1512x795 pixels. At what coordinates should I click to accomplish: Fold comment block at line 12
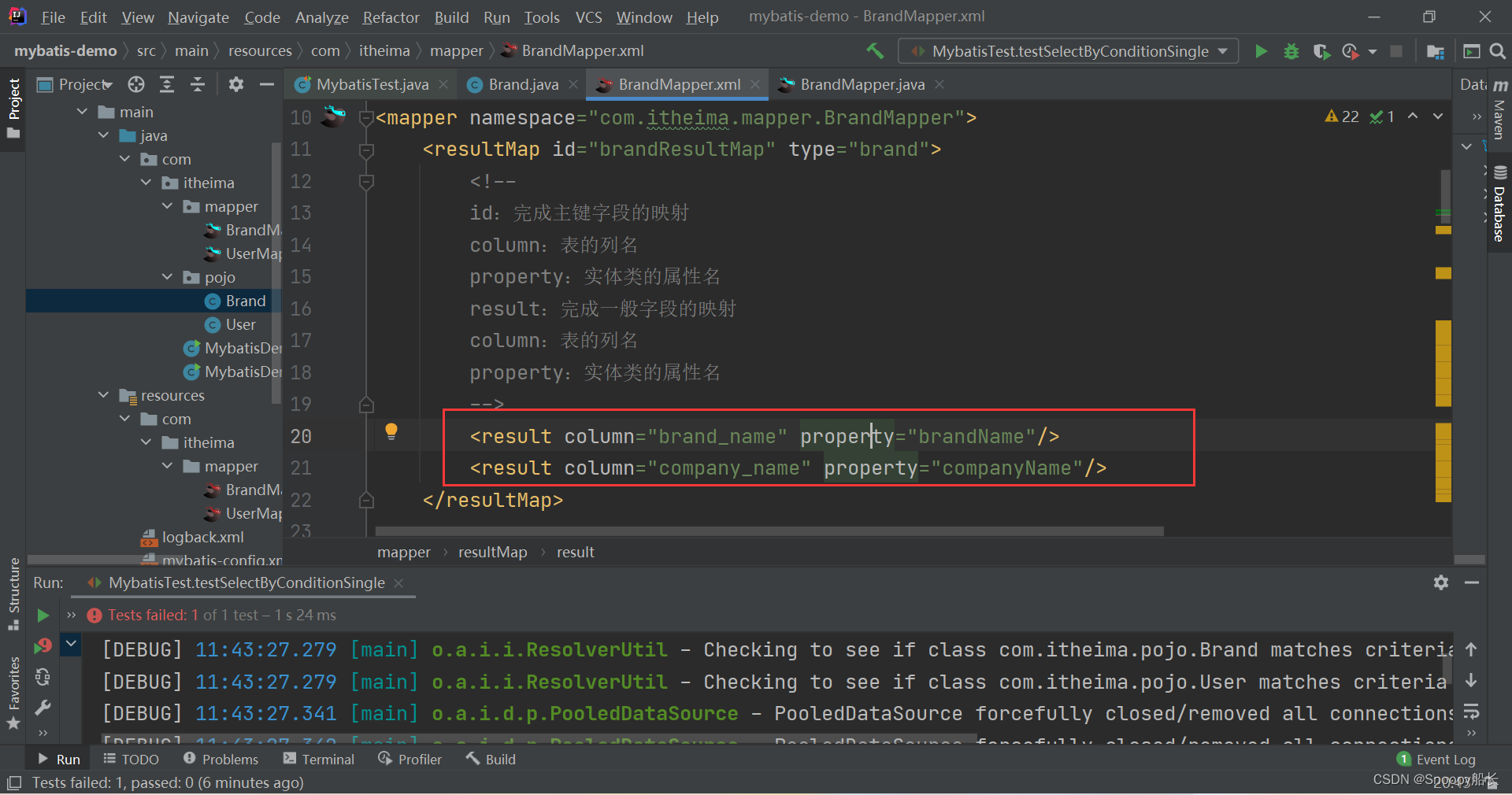(x=366, y=182)
